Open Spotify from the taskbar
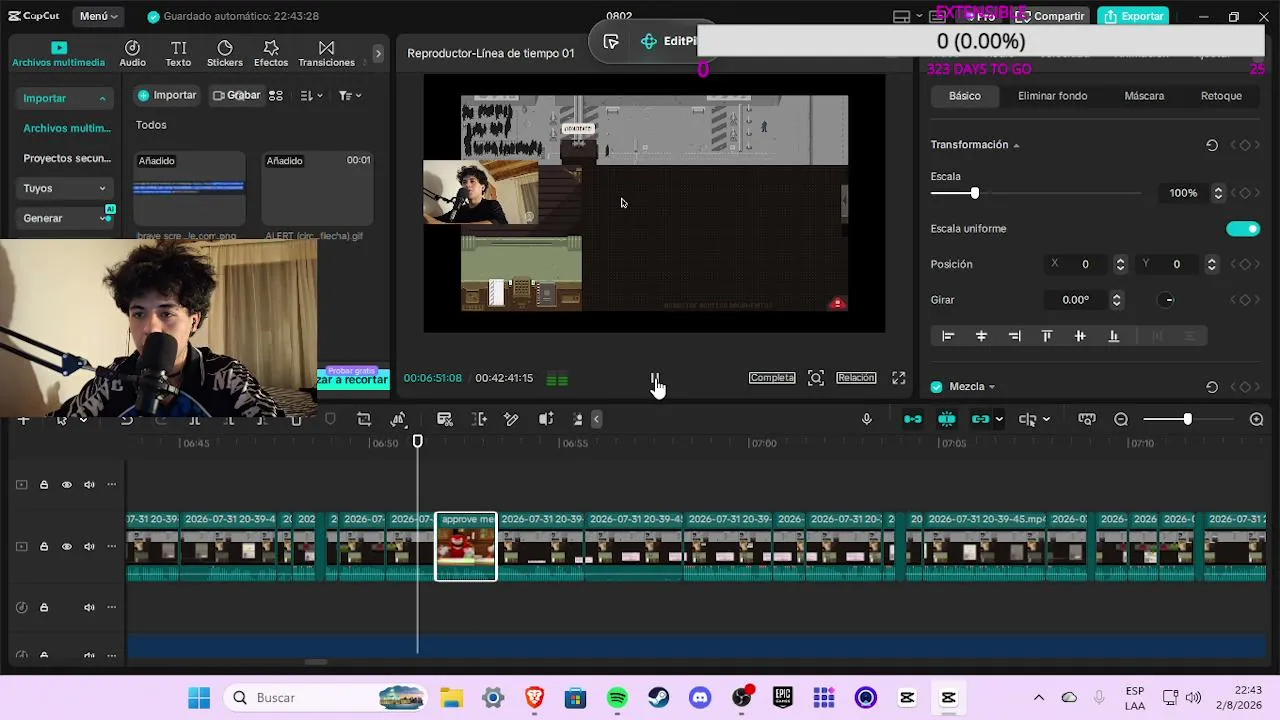The height and width of the screenshot is (720, 1280). [617, 698]
